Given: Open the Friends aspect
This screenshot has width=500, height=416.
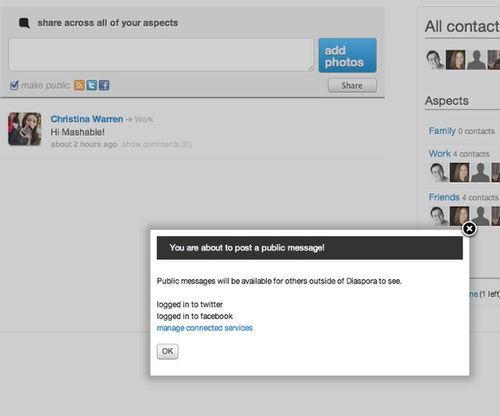Looking at the screenshot, I should pyautogui.click(x=444, y=197).
